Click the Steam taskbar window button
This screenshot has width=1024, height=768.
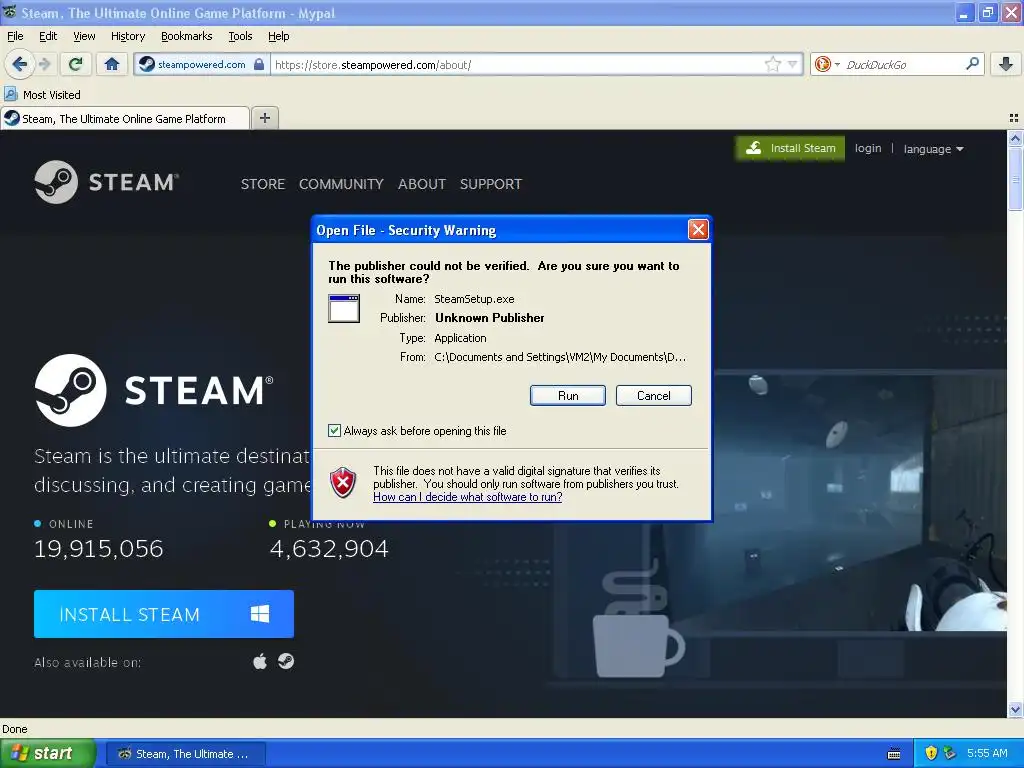pyautogui.click(x=185, y=754)
